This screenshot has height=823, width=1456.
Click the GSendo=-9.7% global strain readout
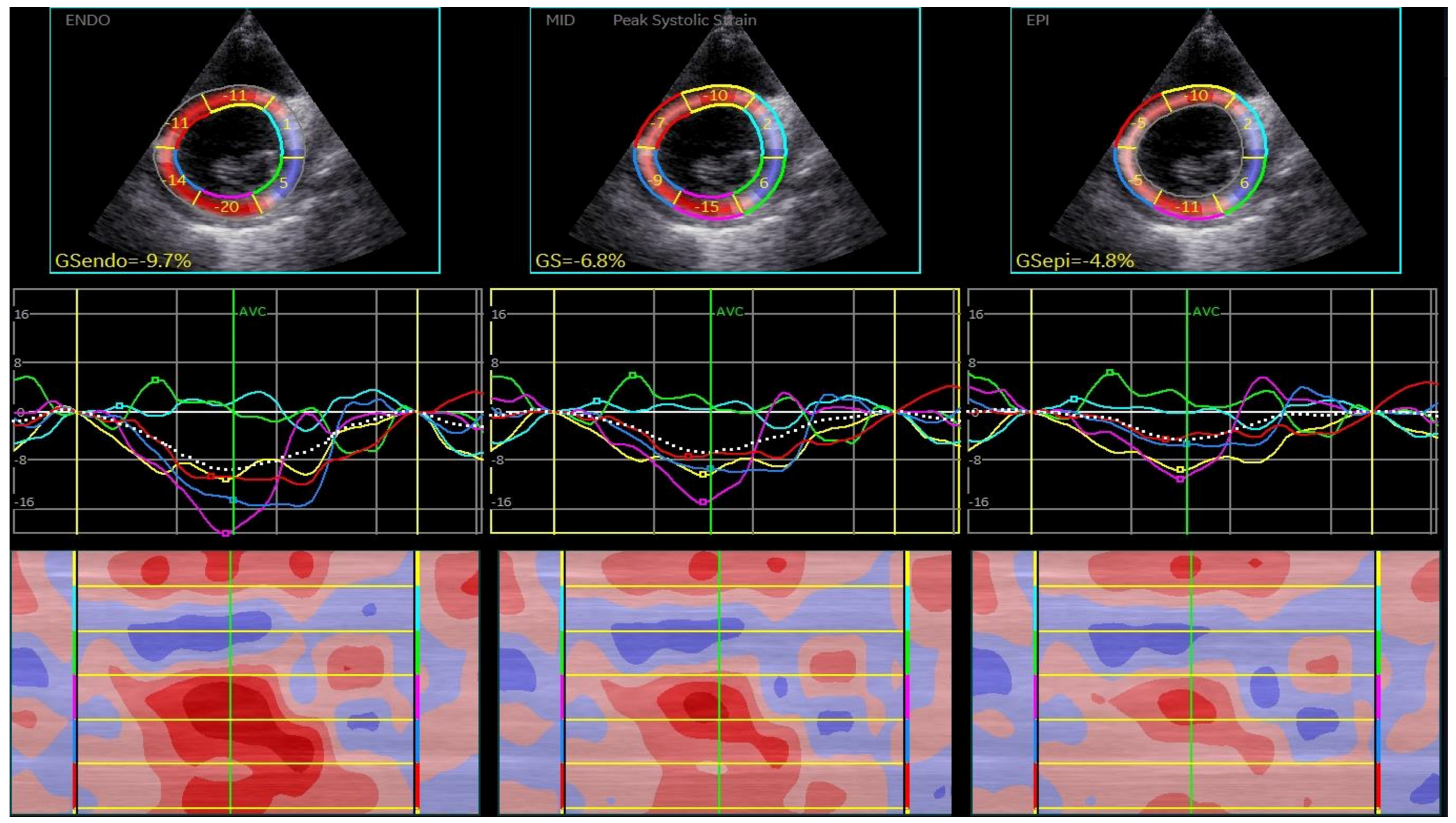click(x=123, y=261)
